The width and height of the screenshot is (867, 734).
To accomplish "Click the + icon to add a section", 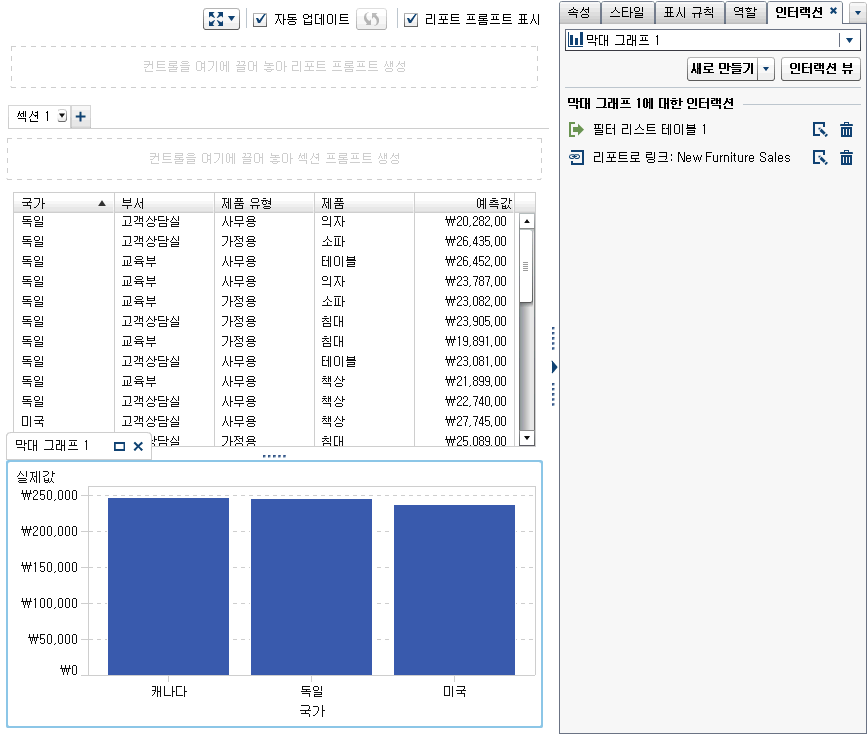I will (x=80, y=116).
